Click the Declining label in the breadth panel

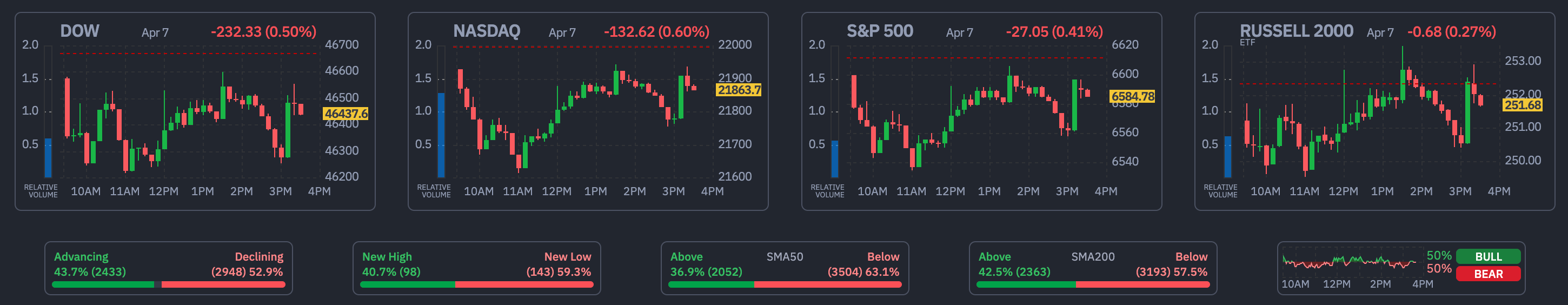(x=258, y=257)
